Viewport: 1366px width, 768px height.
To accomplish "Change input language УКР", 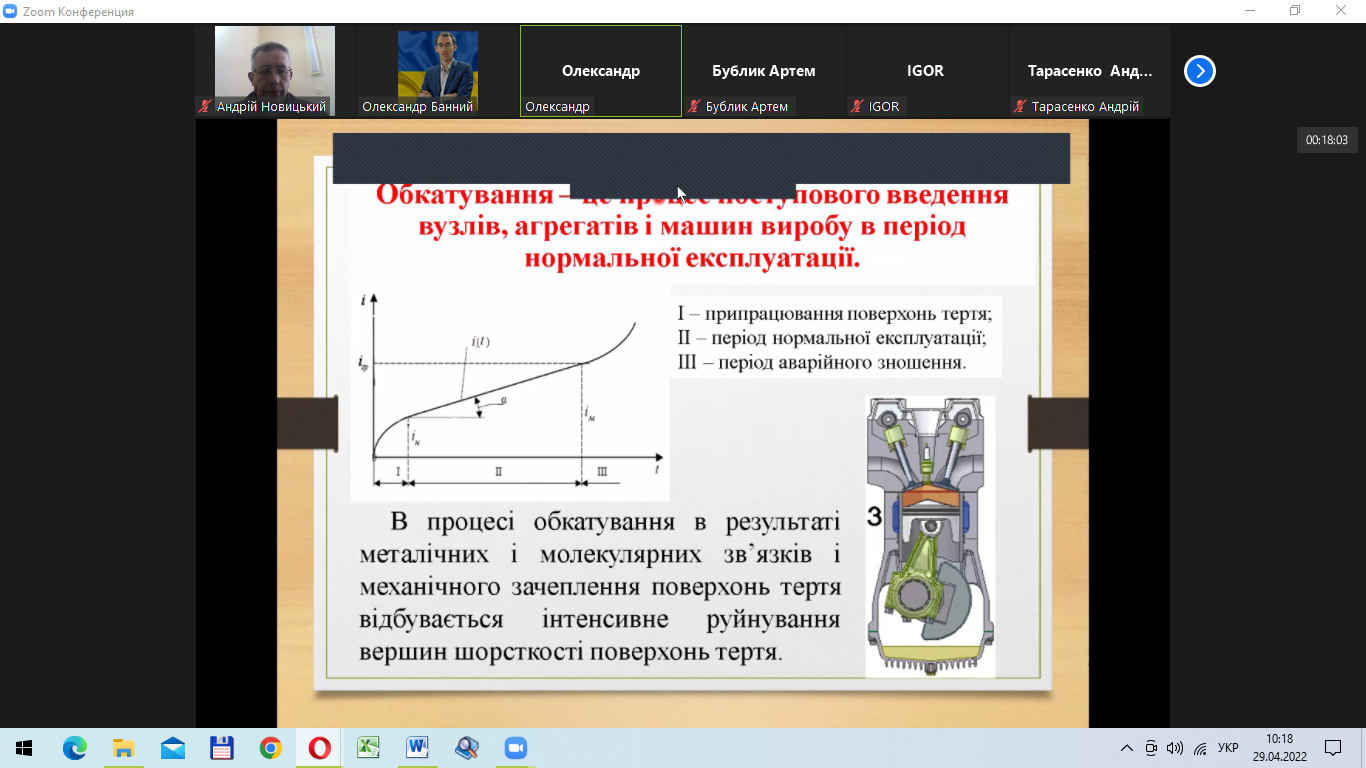I will point(1228,748).
